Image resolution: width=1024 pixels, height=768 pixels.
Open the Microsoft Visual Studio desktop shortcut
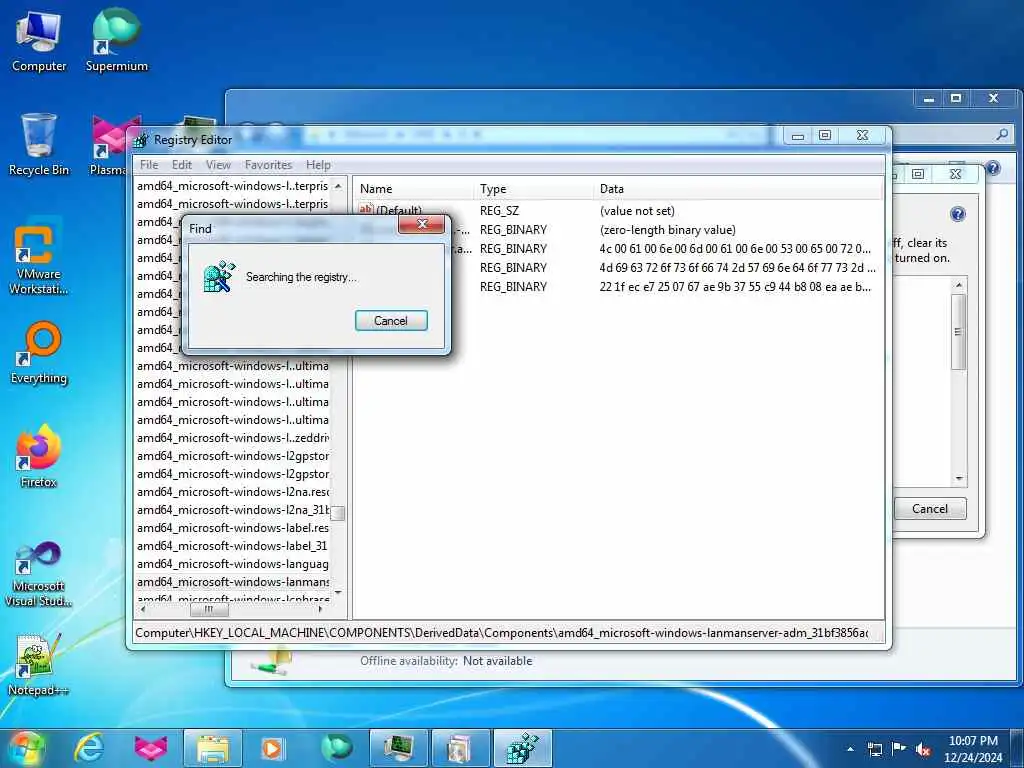(x=39, y=575)
